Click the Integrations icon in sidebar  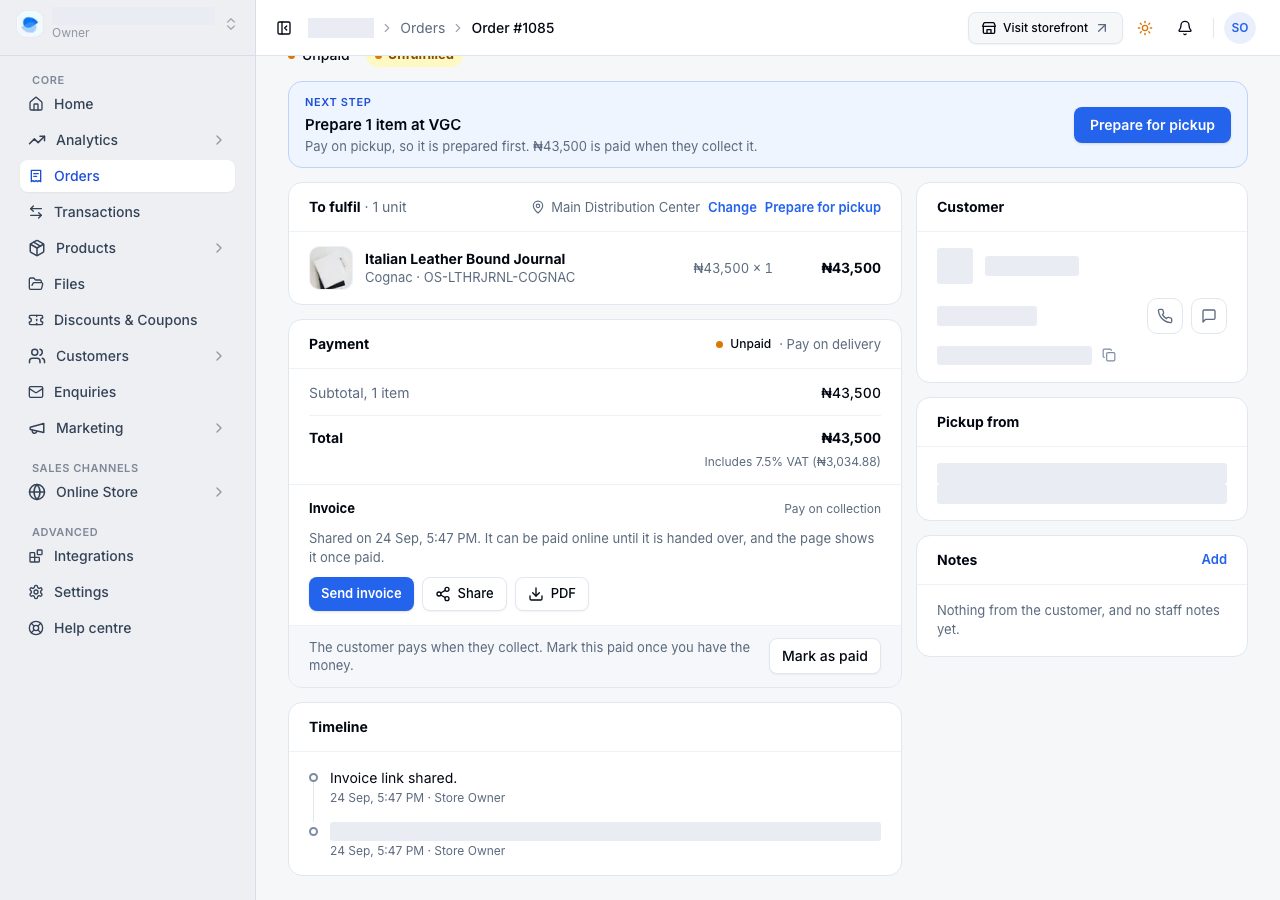[37, 556]
